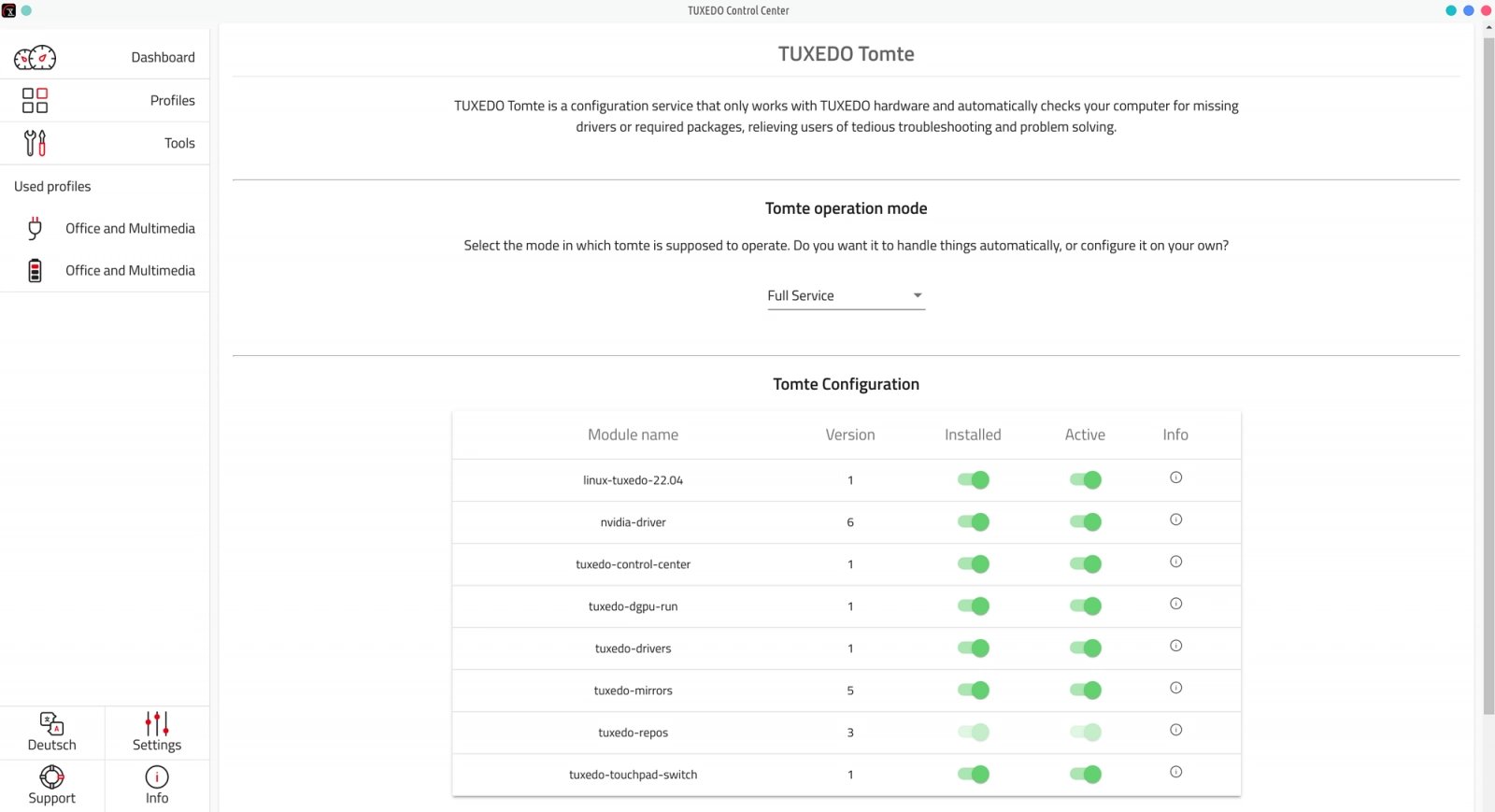
Task: Toggle Active switch for tuxedo-drivers
Action: (x=1085, y=648)
